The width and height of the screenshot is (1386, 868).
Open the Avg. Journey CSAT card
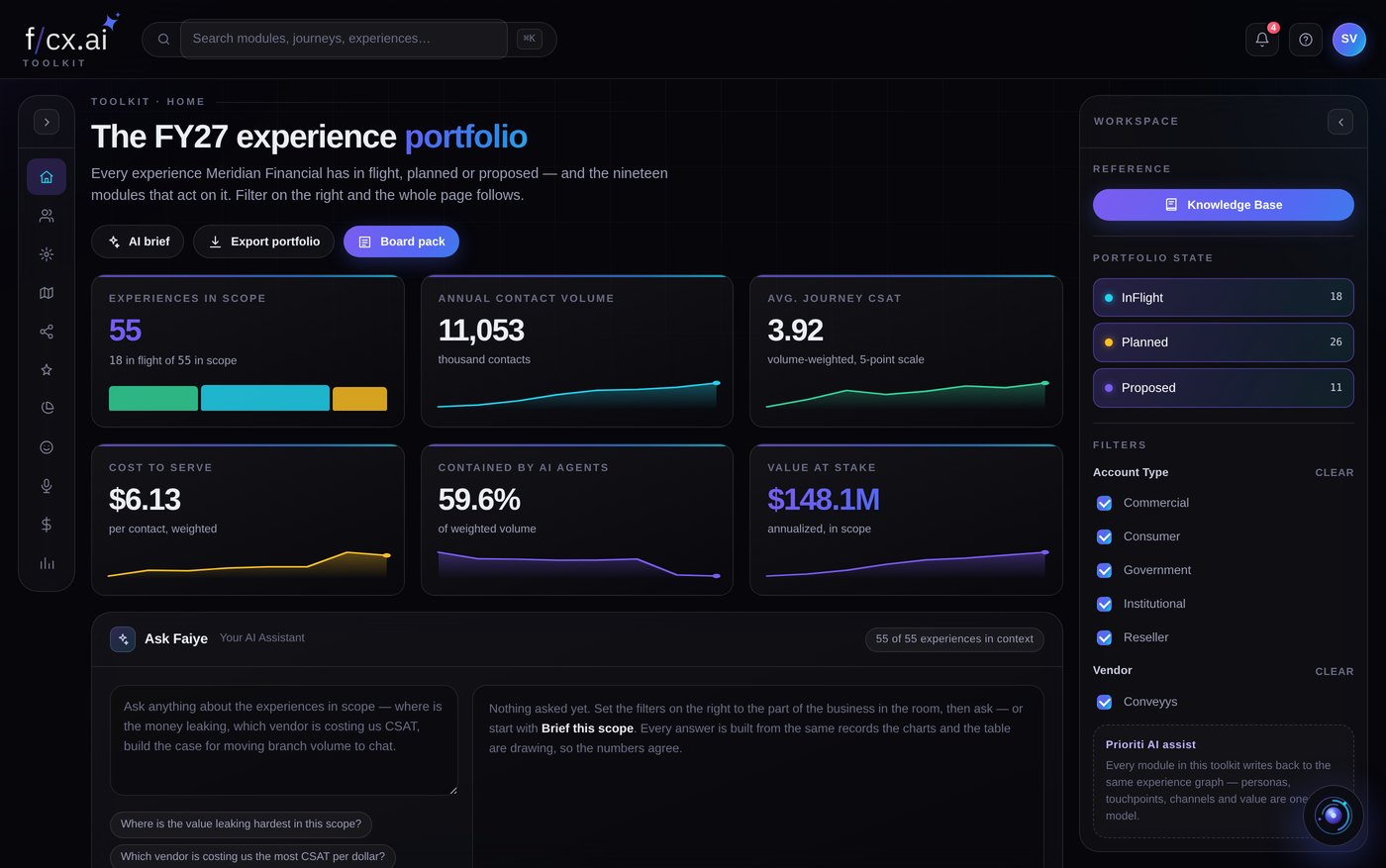click(906, 351)
